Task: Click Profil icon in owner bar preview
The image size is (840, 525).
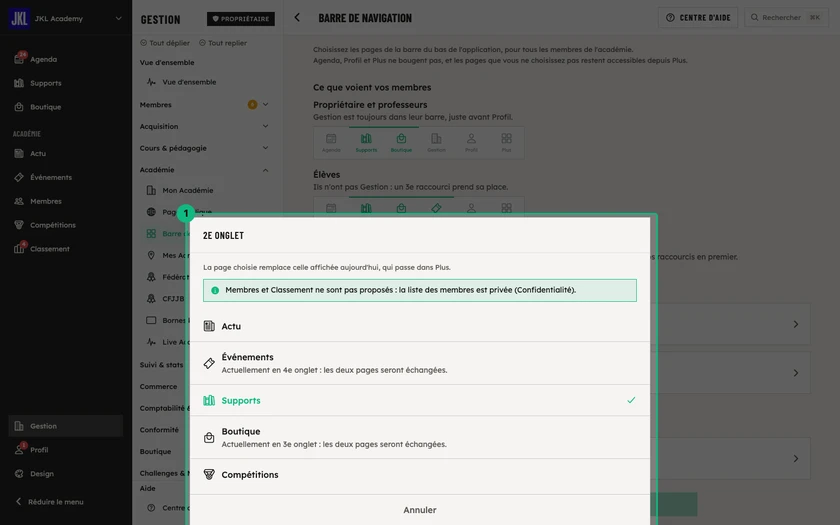Action: coord(471,139)
